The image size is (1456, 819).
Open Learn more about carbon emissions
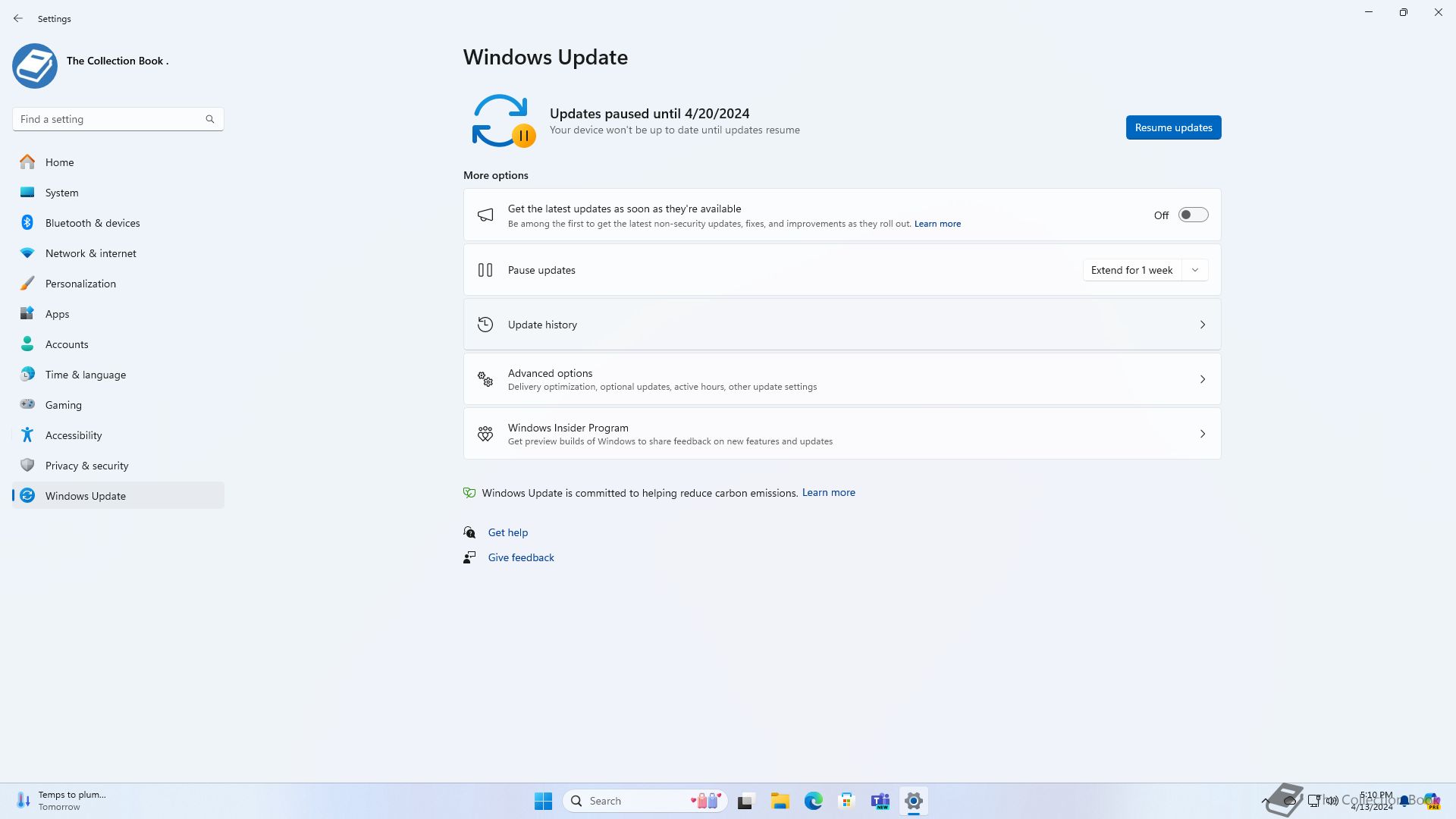[828, 493]
